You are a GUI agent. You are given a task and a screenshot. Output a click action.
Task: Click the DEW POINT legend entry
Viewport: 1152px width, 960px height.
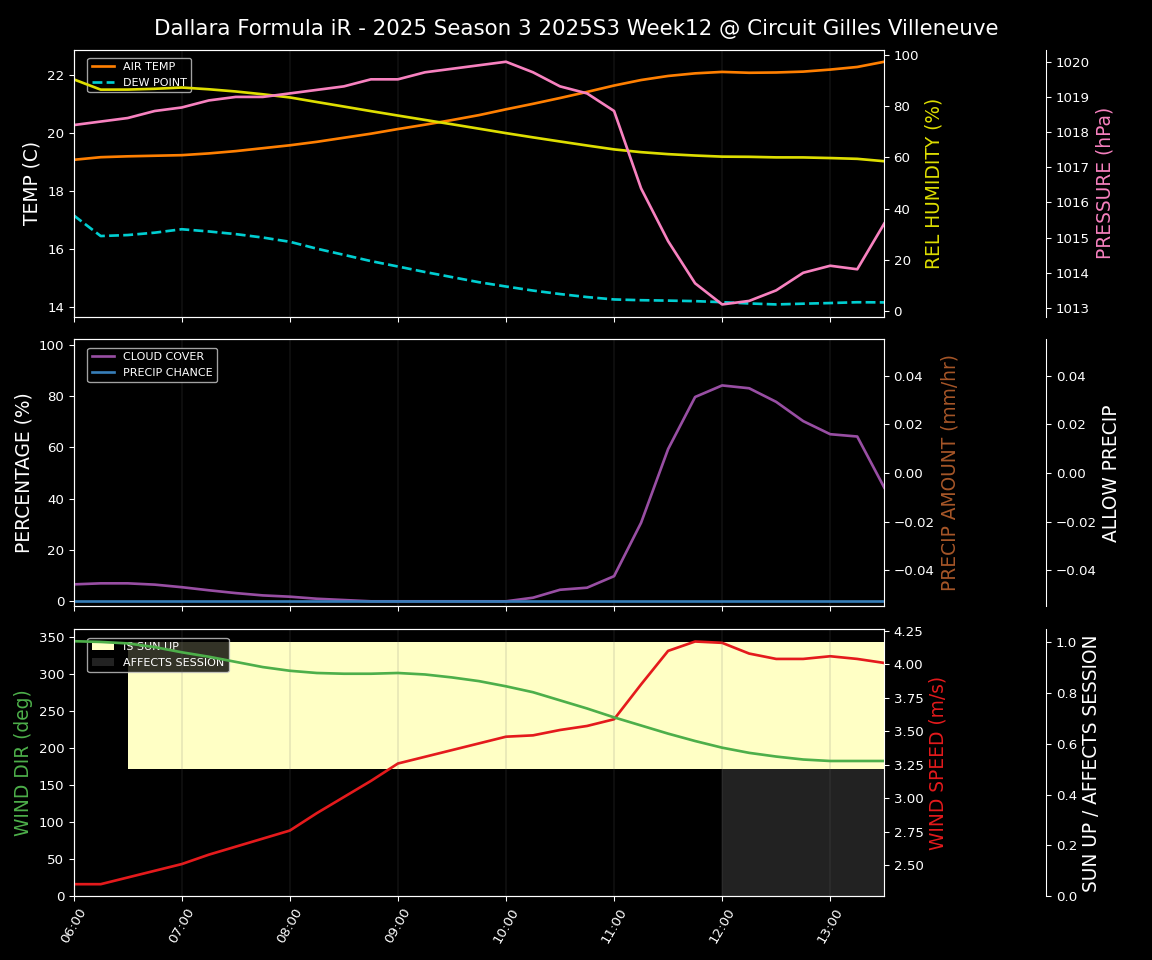pos(140,82)
